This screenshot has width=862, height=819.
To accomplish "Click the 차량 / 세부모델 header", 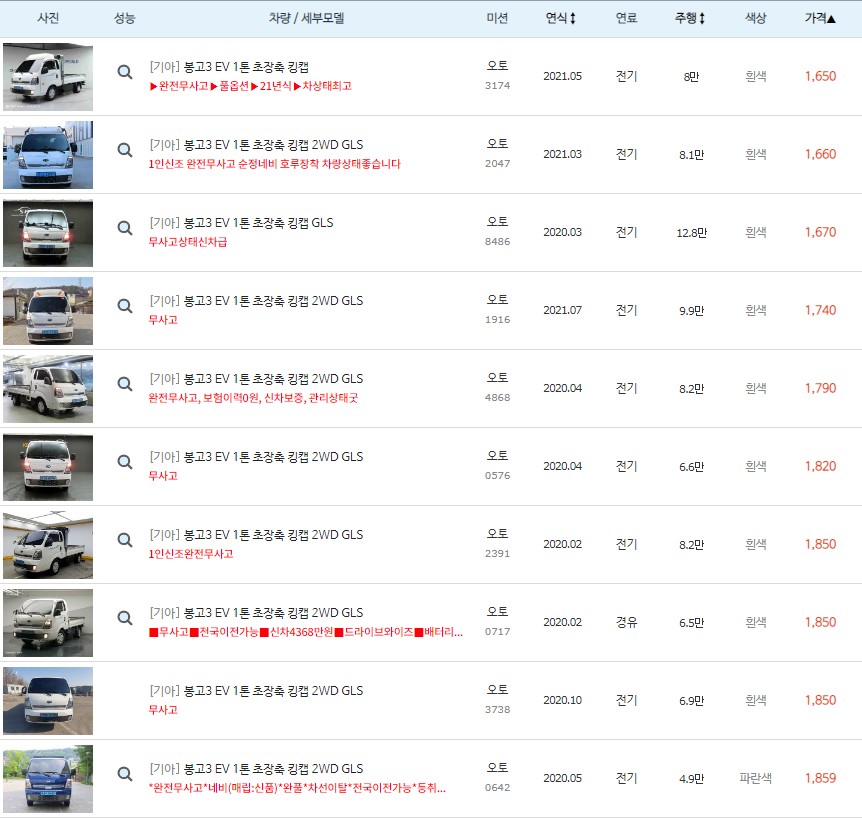I will tap(306, 18).
